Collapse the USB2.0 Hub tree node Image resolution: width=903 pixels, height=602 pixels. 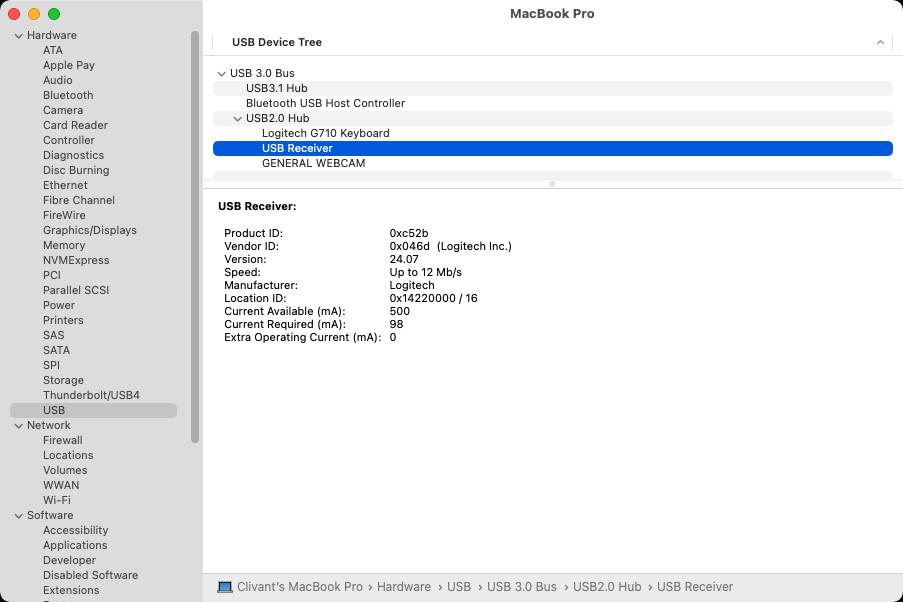point(237,119)
